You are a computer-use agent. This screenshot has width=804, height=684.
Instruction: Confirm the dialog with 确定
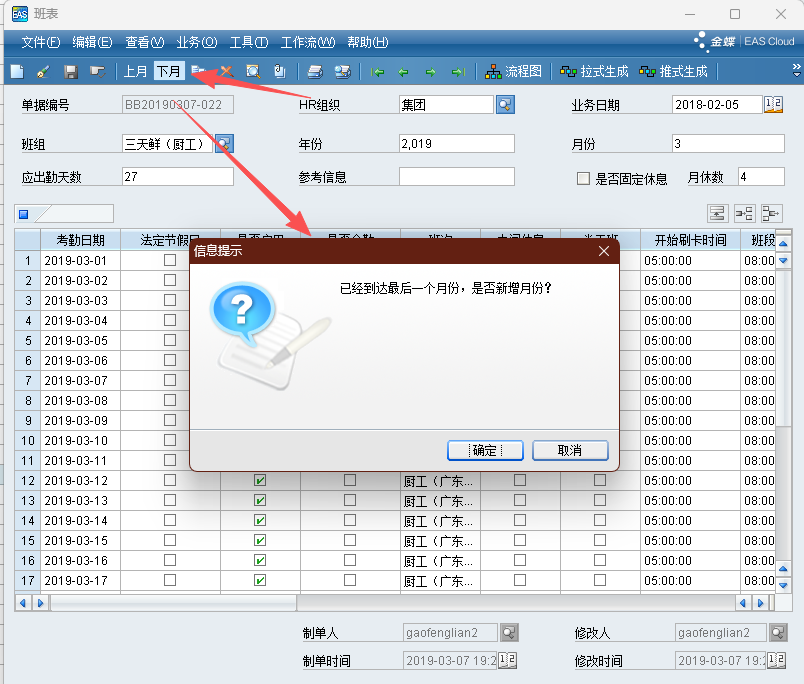tap(485, 450)
